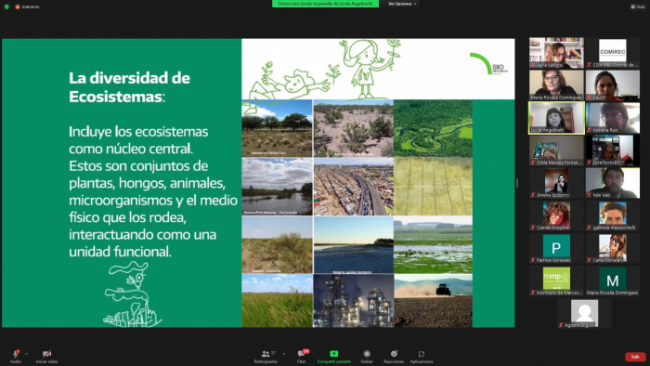
Task: Click the divider handle beside the gallery
Action: pyautogui.click(x=517, y=183)
